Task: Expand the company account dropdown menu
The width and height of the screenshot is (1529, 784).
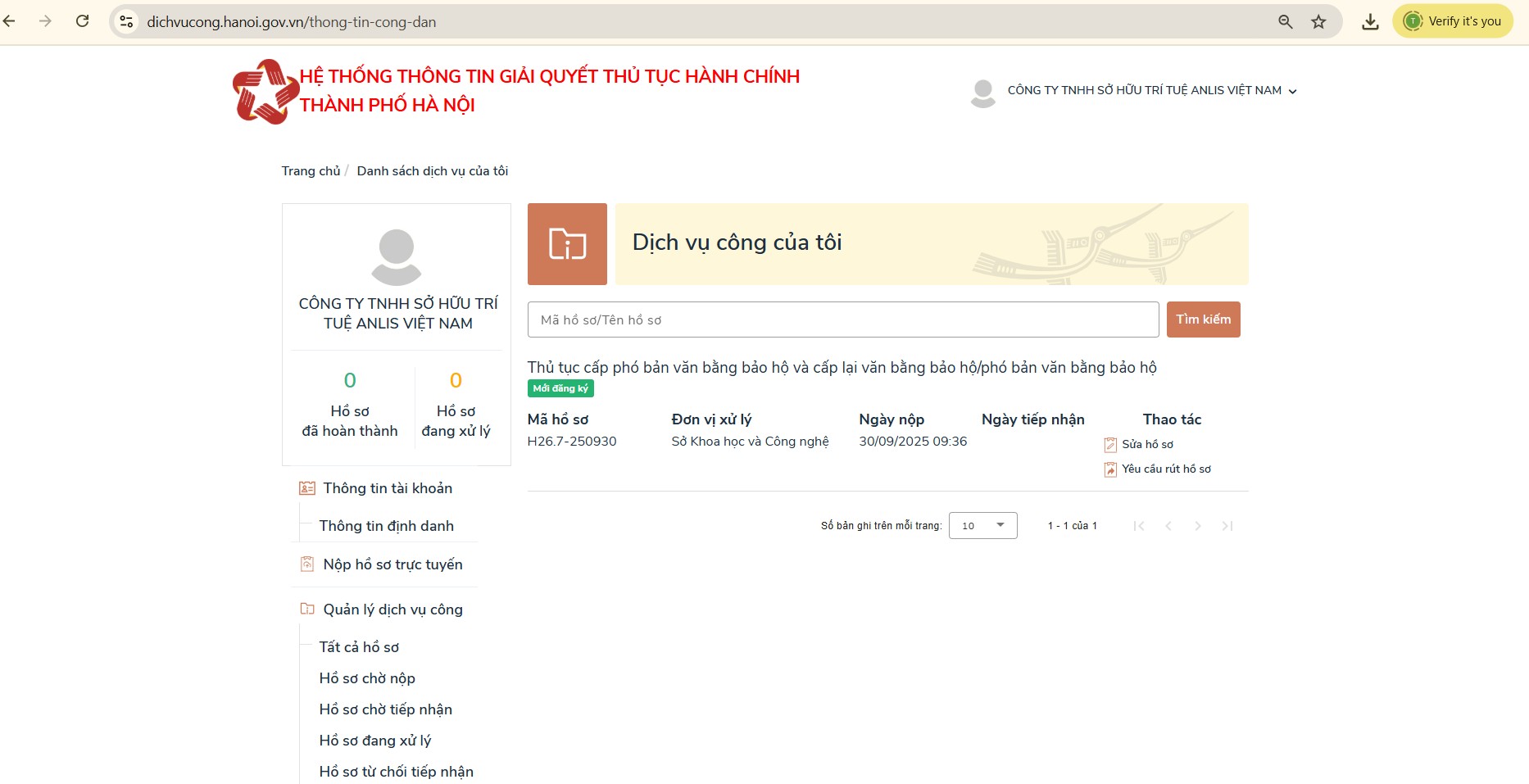Action: pyautogui.click(x=1292, y=91)
